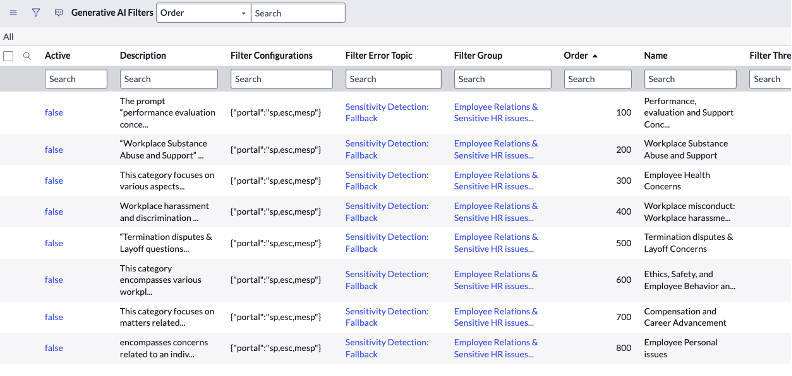Select the order value 100 cell
The height and width of the screenshot is (376, 792).
click(x=624, y=113)
